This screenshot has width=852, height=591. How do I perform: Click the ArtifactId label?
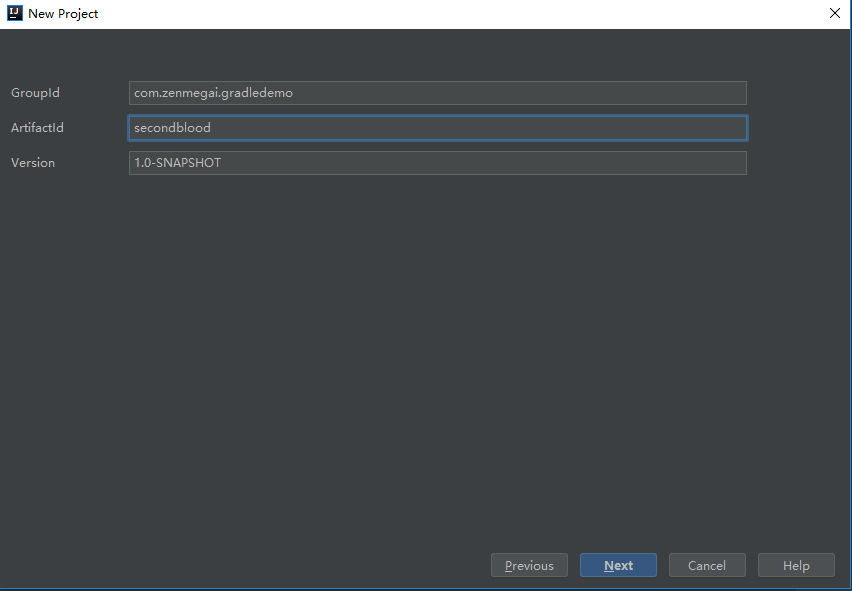pos(37,128)
